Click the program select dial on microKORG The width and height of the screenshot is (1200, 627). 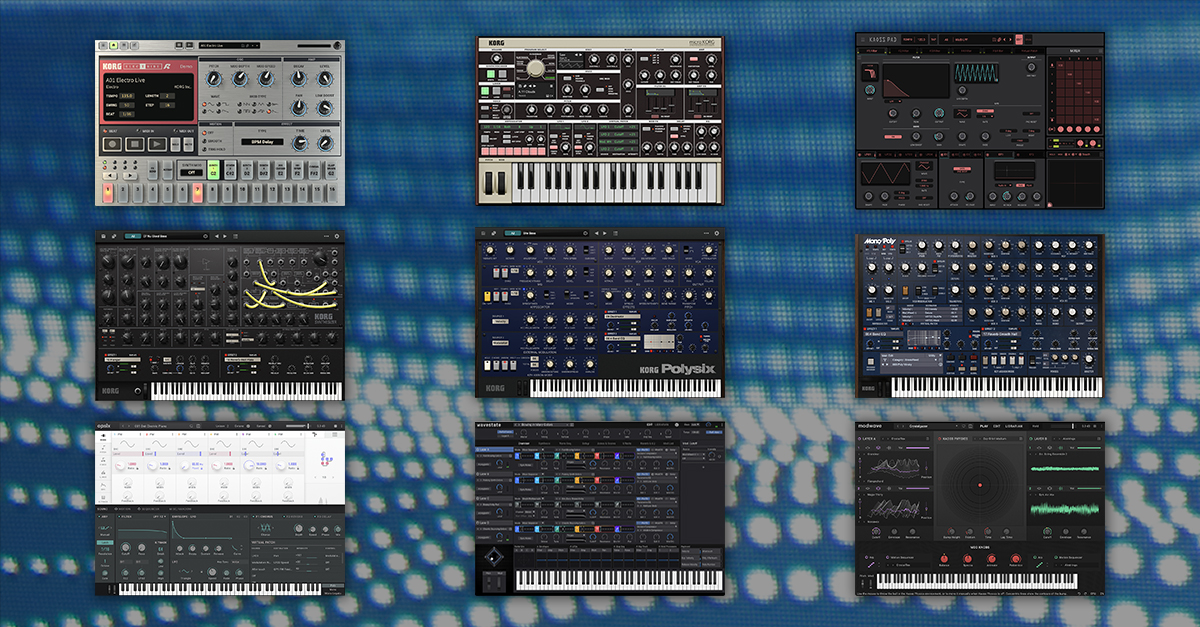click(x=535, y=67)
